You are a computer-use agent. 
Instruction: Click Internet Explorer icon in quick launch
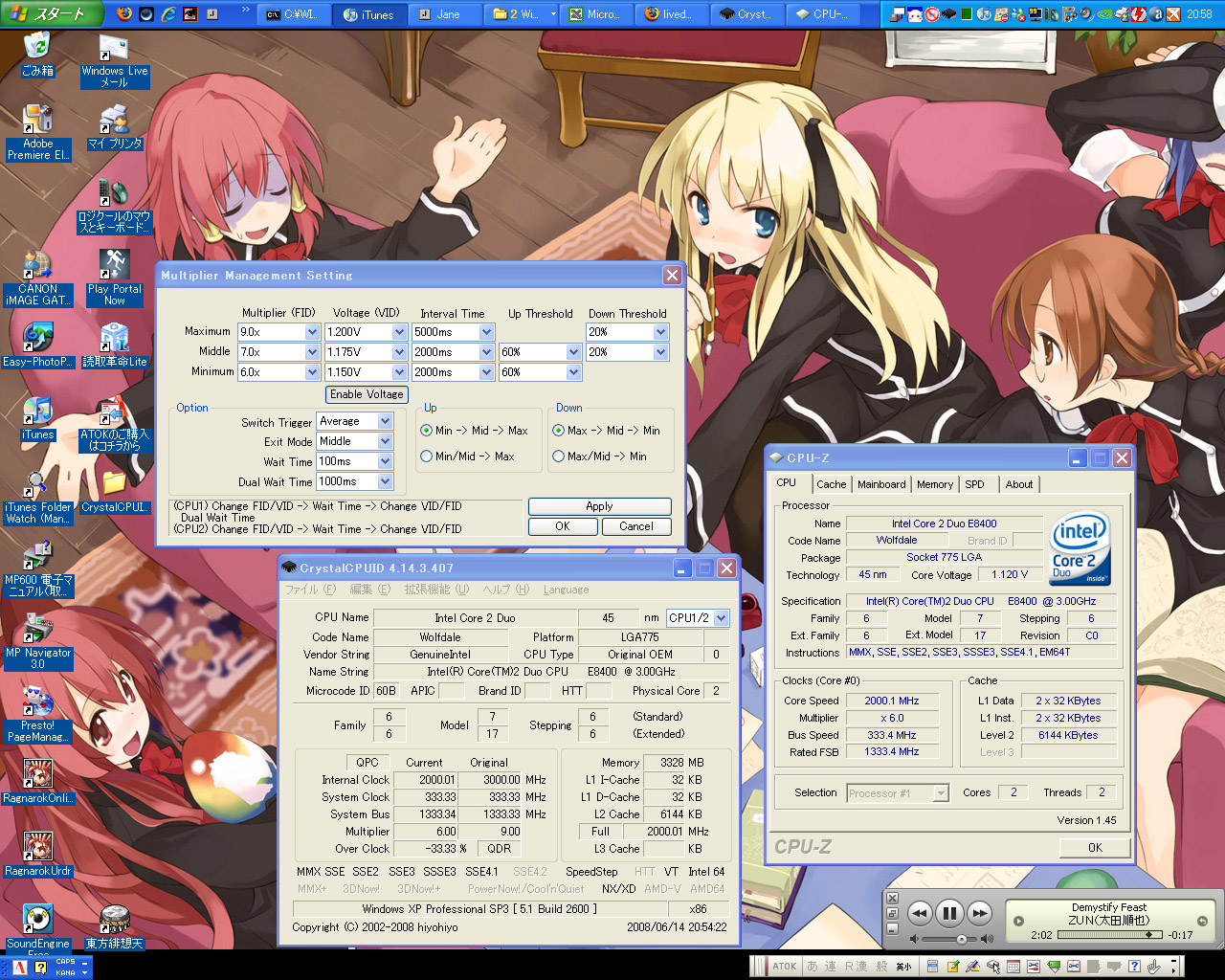168,14
